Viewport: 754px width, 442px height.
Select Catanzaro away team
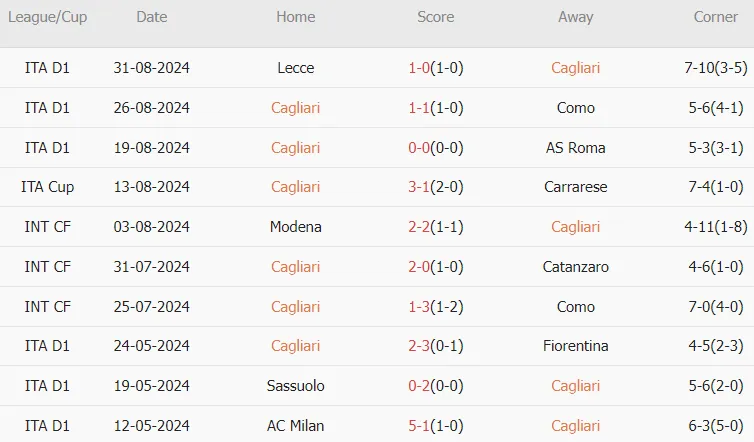575,266
